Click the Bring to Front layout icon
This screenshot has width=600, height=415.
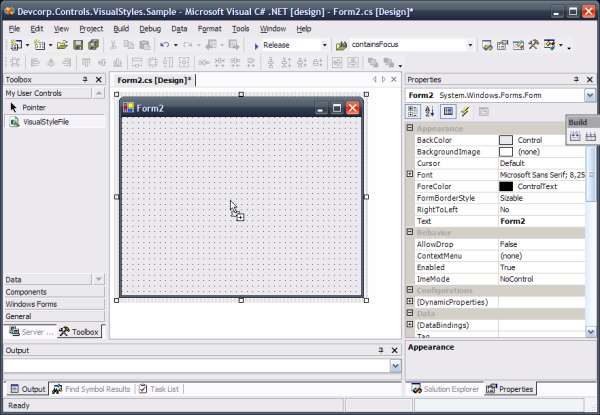point(373,62)
